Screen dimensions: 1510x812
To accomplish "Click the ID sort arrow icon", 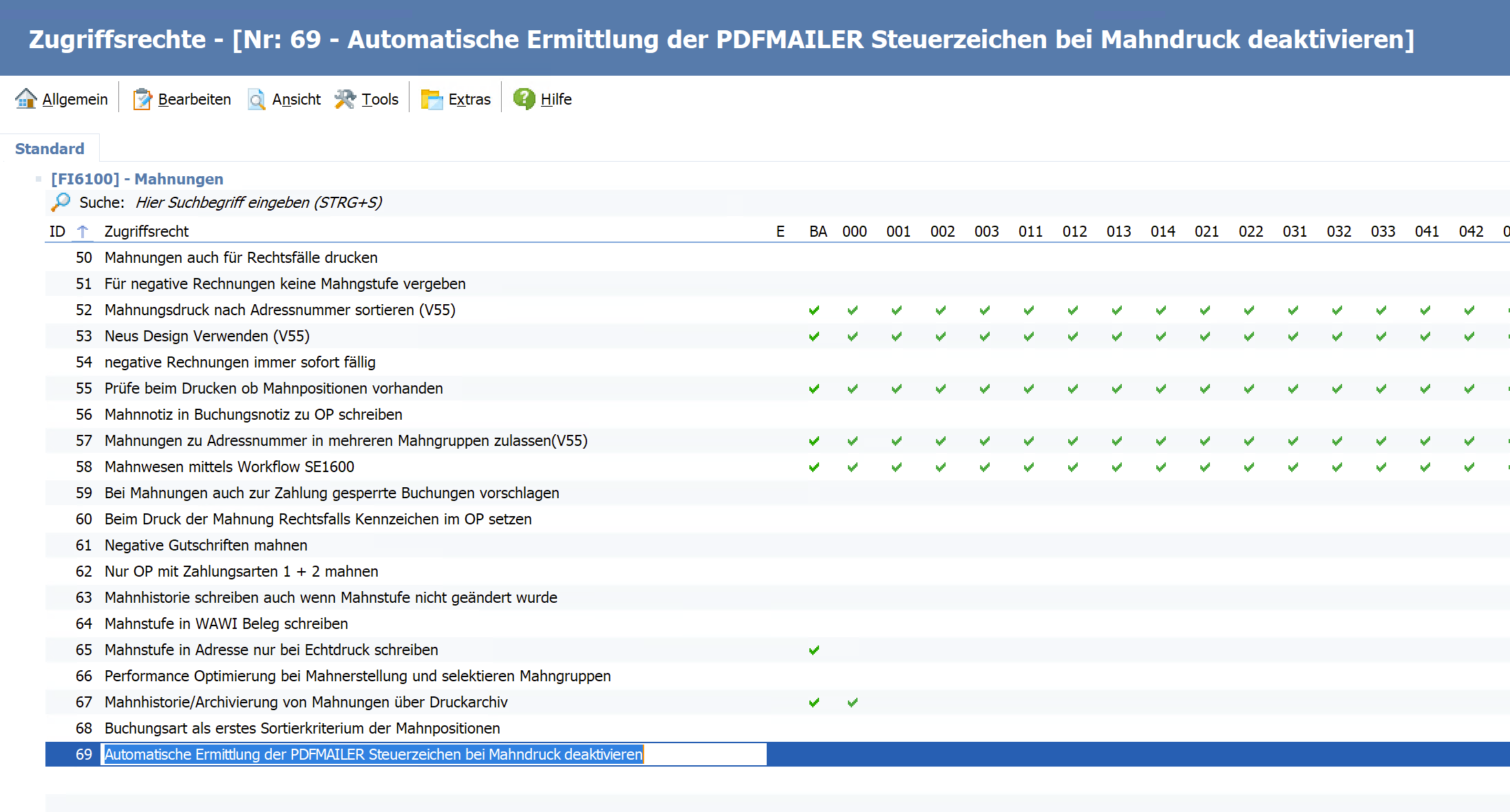I will [83, 232].
